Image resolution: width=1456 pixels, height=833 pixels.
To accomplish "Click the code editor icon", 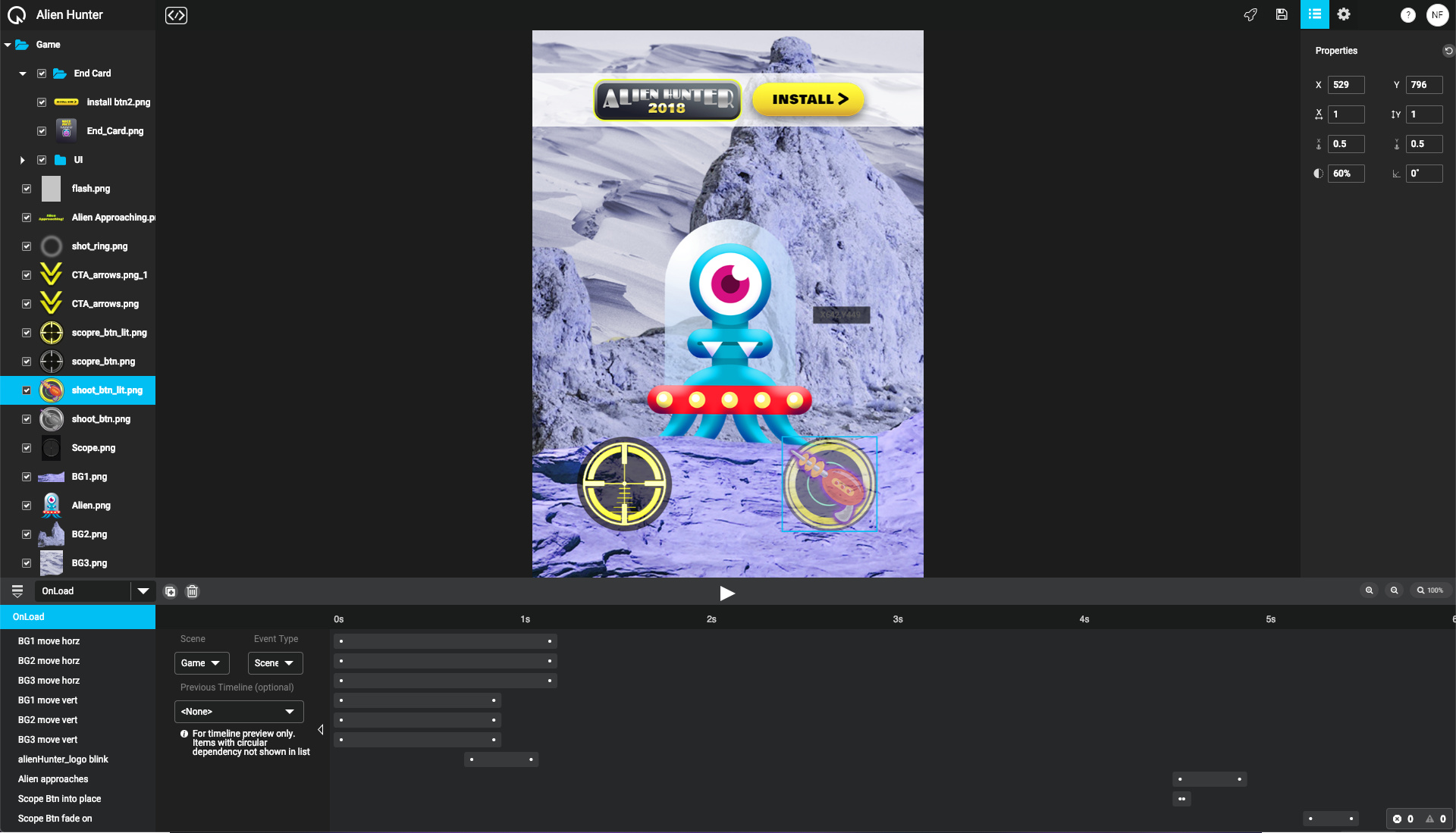I will click(x=176, y=15).
